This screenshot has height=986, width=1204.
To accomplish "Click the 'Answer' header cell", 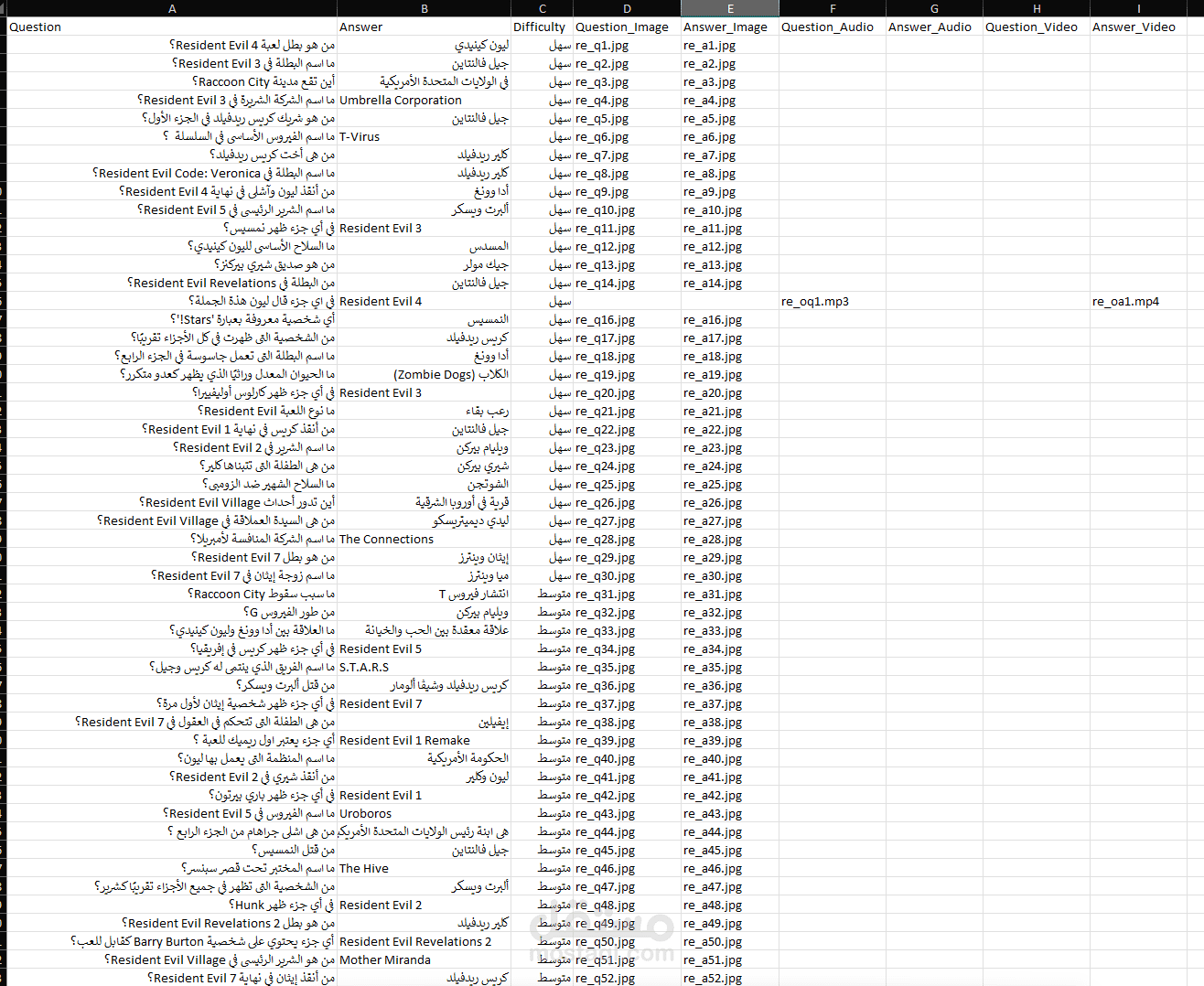I will point(424,27).
